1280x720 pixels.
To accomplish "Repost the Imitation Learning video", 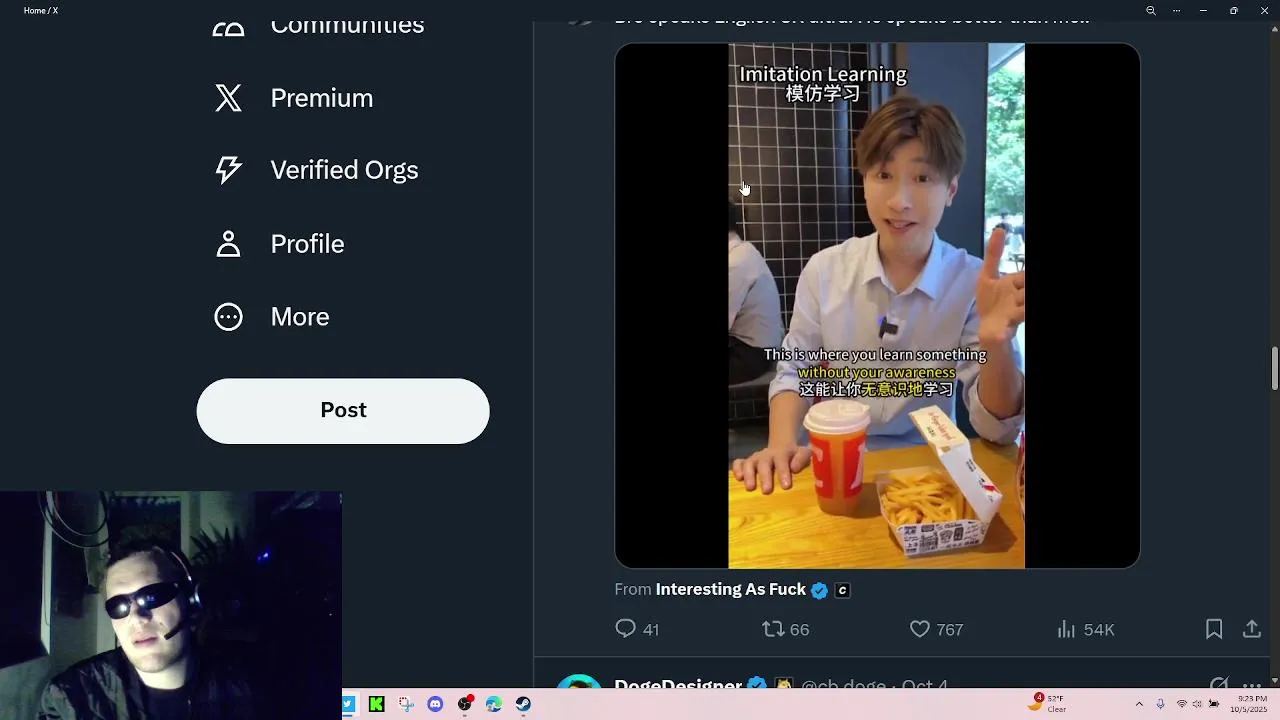I will tap(773, 629).
